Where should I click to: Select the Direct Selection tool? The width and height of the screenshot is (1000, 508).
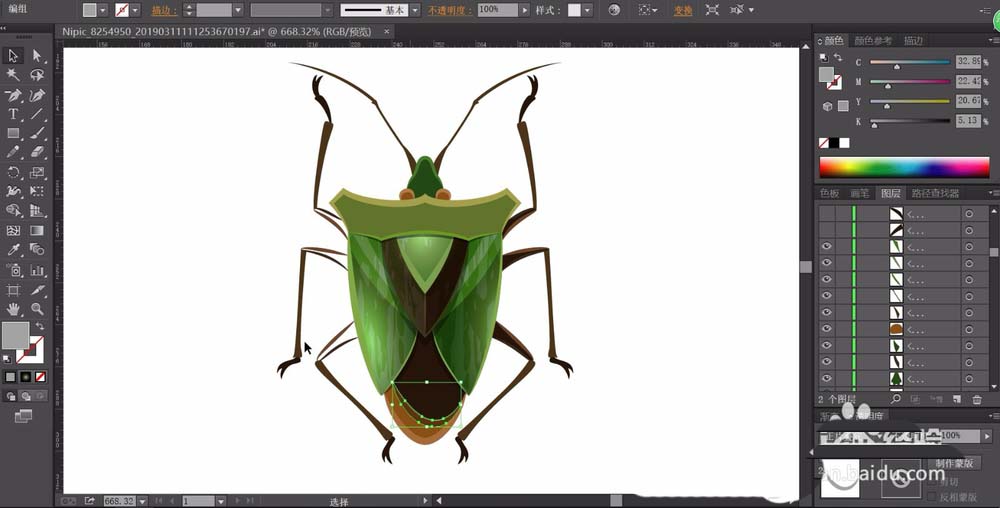pos(38,56)
